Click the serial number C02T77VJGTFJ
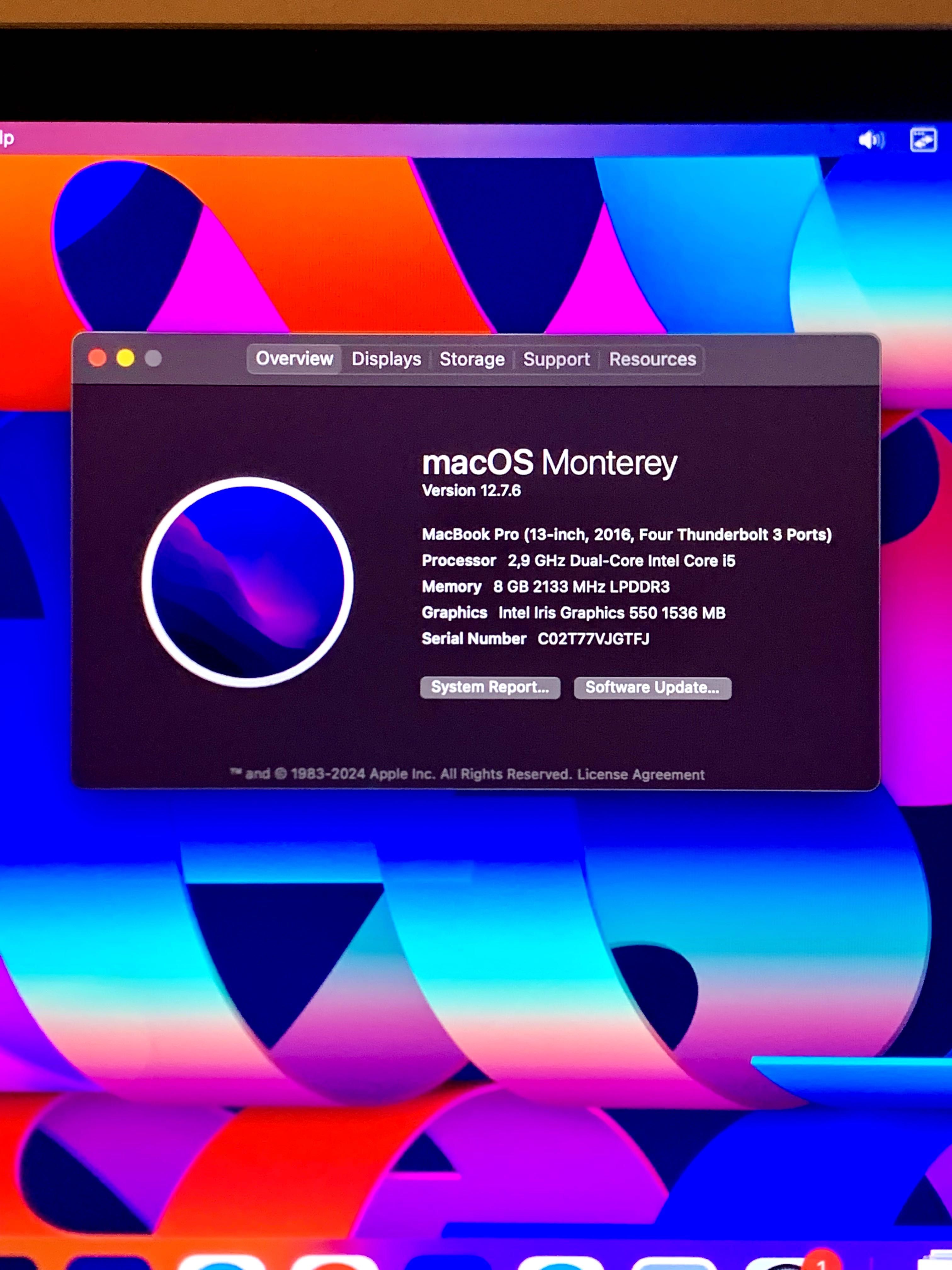Screen dimensions: 952x1270 pos(593,639)
